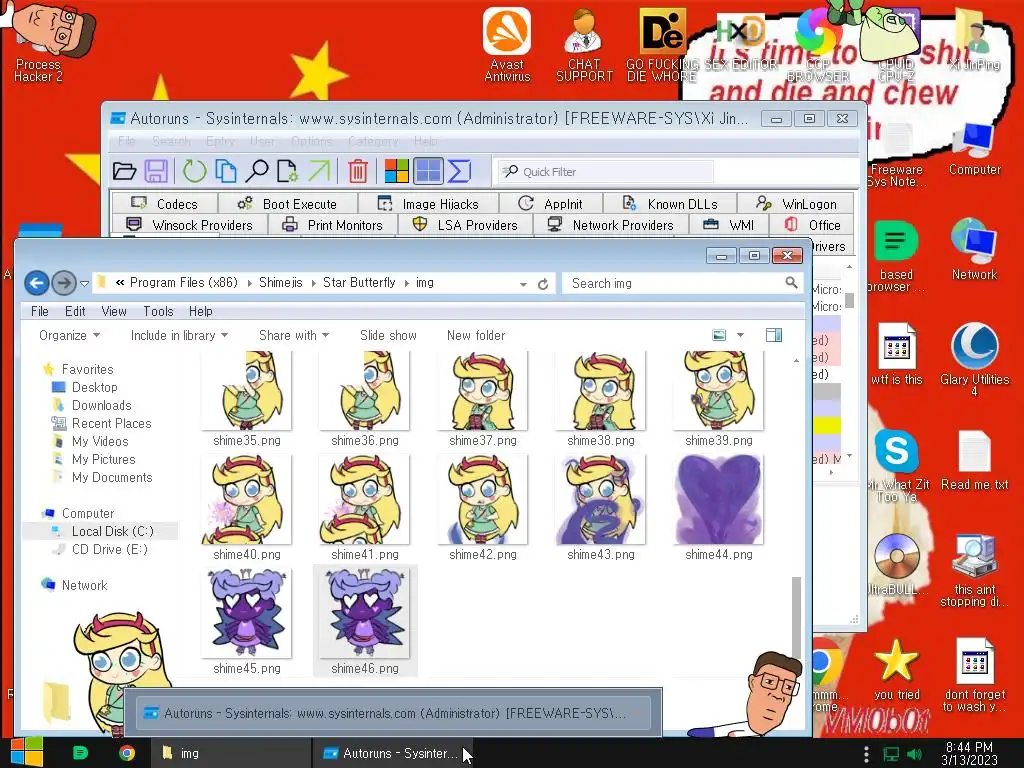The width and height of the screenshot is (1024, 768).
Task: Click the Copy icon in Autoruns toolbar
Action: (226, 171)
